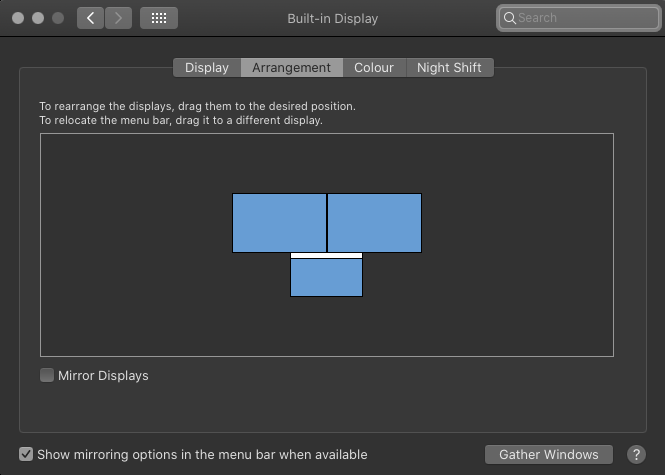Click the window zoom button

[59, 18]
